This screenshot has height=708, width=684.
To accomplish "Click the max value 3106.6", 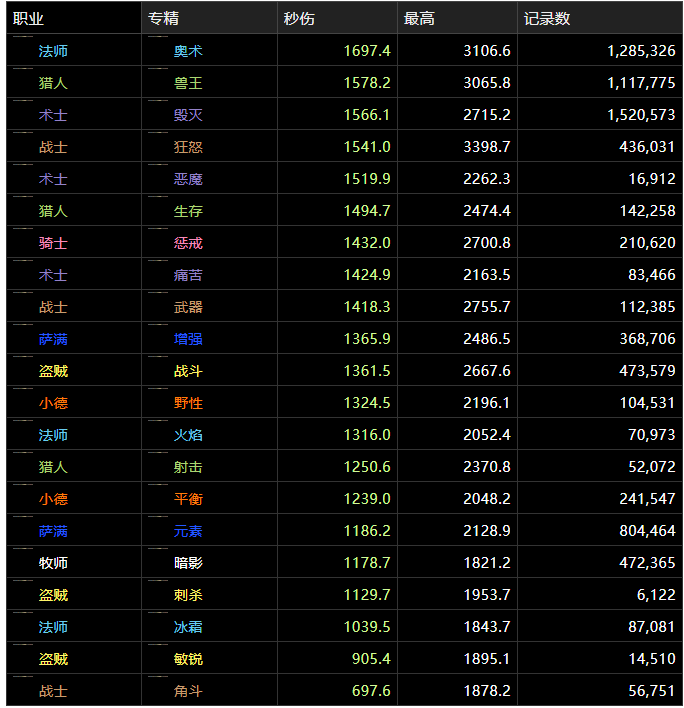I will (487, 51).
